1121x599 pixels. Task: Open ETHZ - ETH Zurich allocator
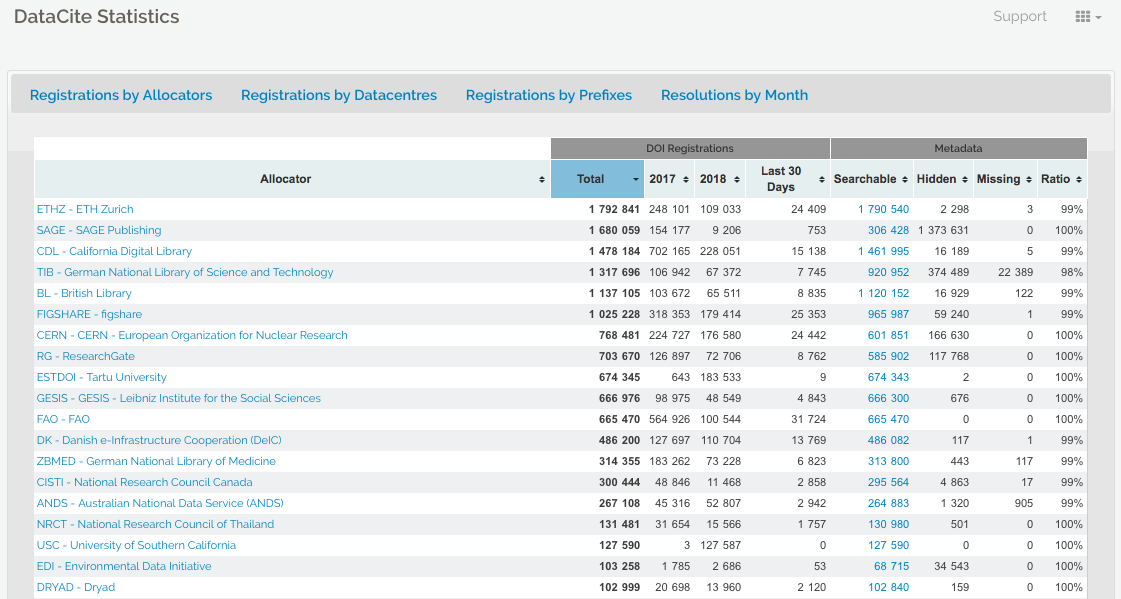(85, 209)
